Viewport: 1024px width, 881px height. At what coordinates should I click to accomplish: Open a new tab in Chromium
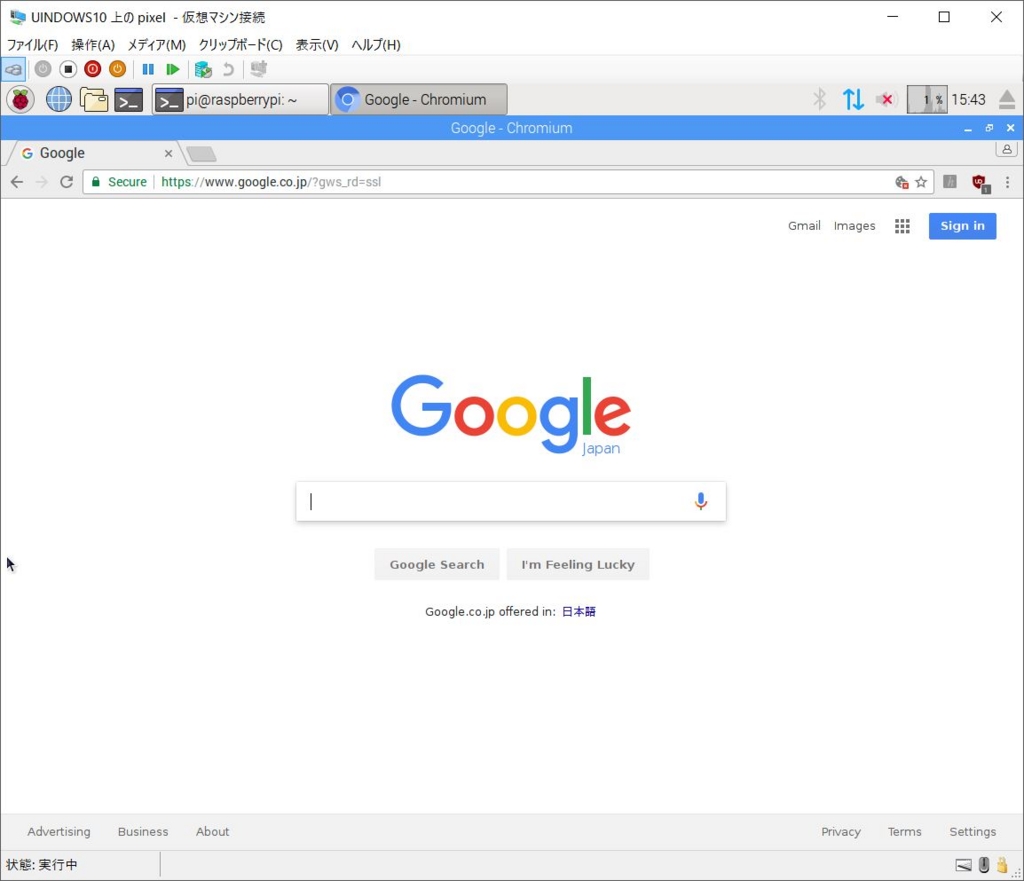click(x=201, y=154)
